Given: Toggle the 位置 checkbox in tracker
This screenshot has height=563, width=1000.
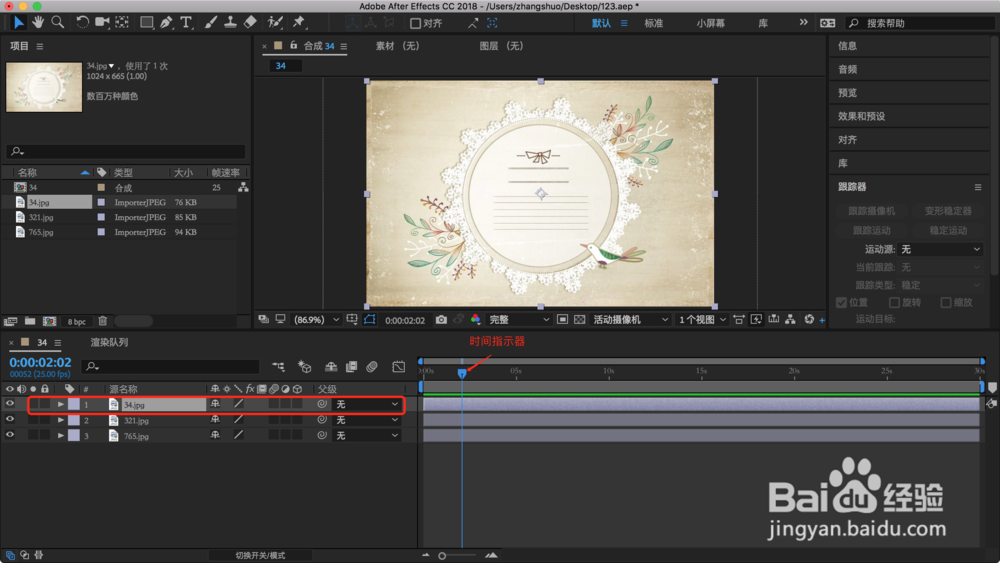Looking at the screenshot, I should [841, 302].
